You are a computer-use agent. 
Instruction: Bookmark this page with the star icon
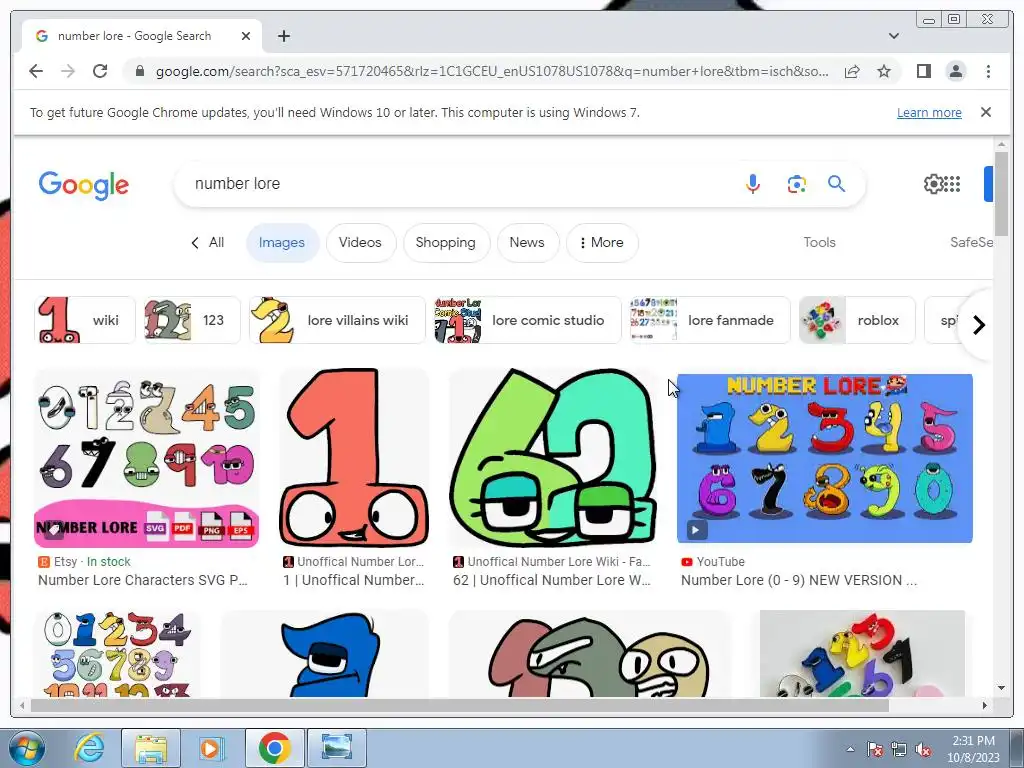click(x=884, y=71)
